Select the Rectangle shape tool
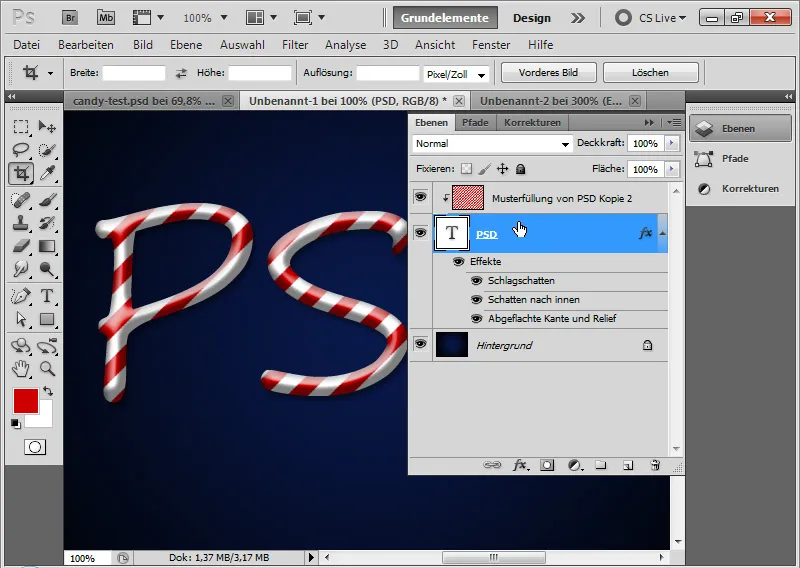The height and width of the screenshot is (568, 800). point(47,319)
